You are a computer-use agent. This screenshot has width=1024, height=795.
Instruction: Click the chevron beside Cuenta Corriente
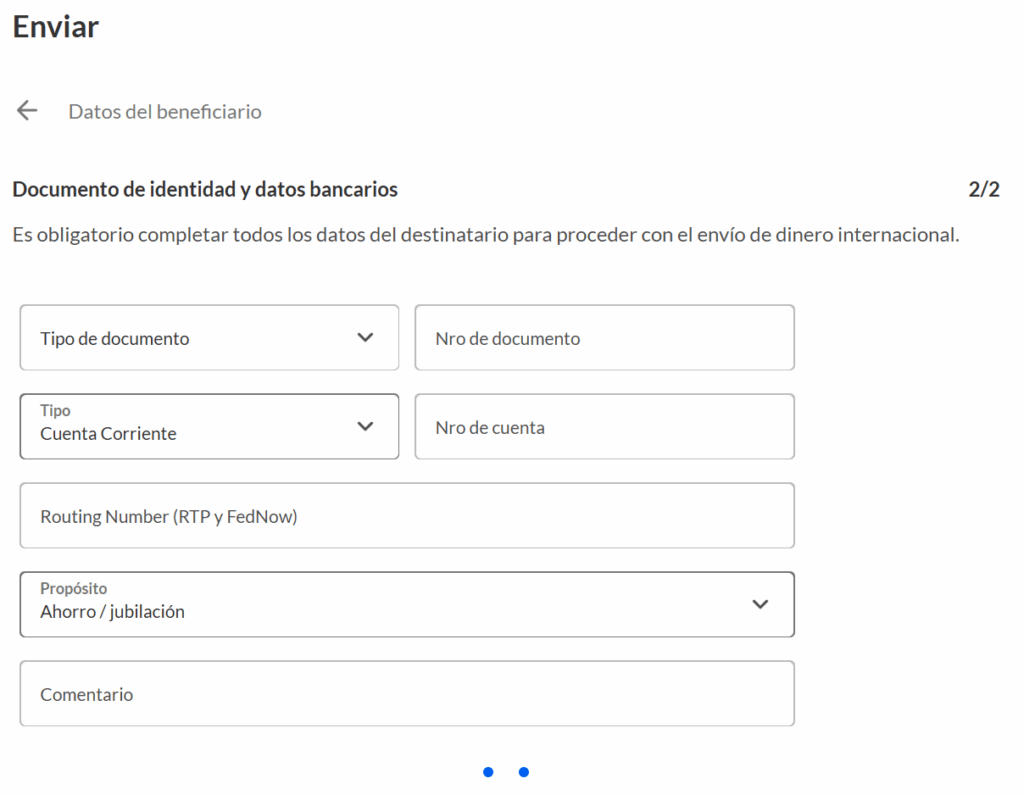coord(365,427)
